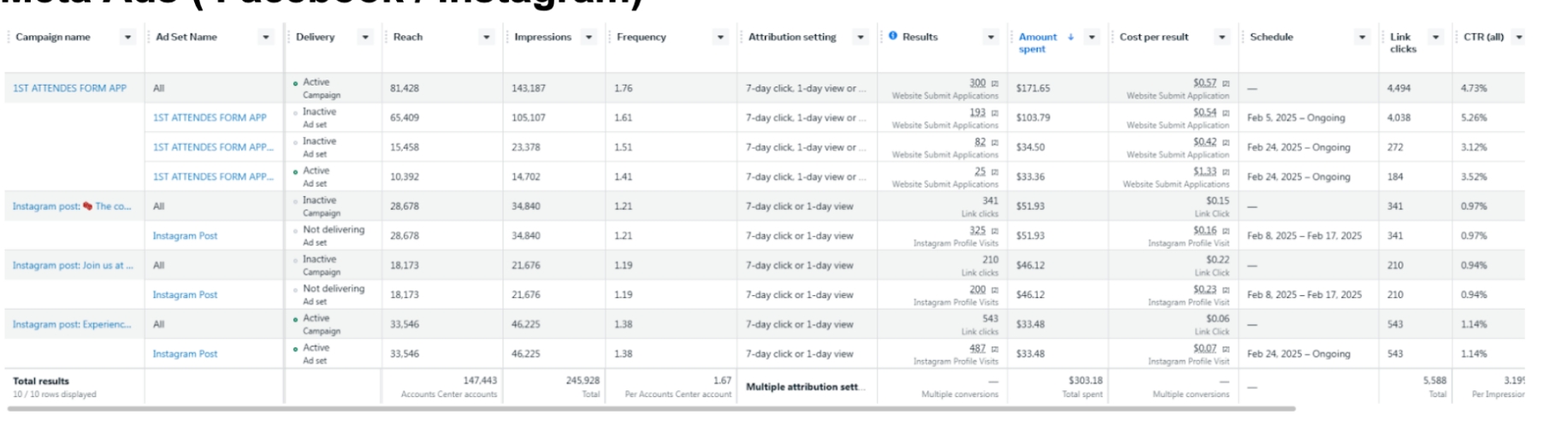Click the horizontal scrollbar below the table

[x=651, y=409]
